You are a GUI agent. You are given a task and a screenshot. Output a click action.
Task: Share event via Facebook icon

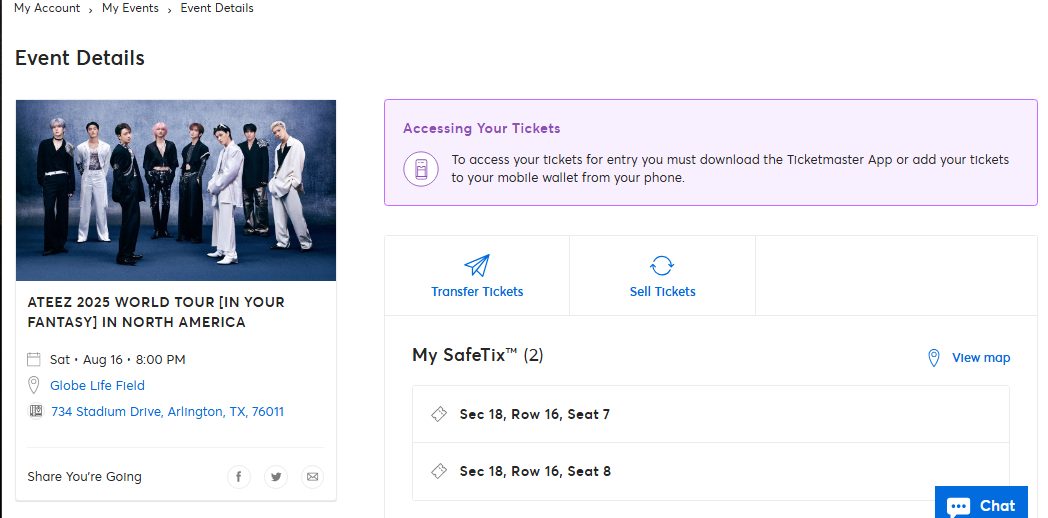click(x=239, y=477)
